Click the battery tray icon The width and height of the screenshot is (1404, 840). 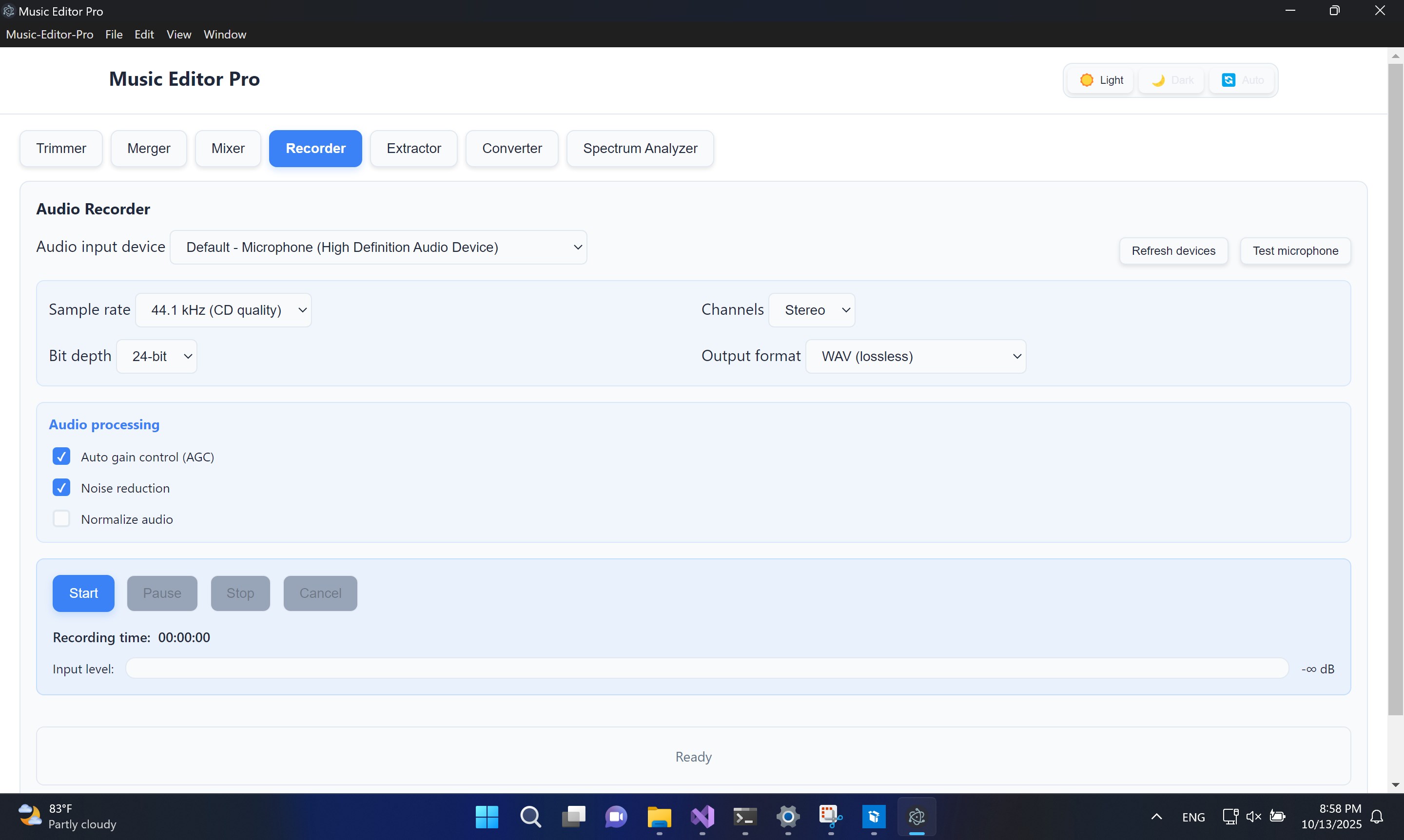click(1278, 816)
